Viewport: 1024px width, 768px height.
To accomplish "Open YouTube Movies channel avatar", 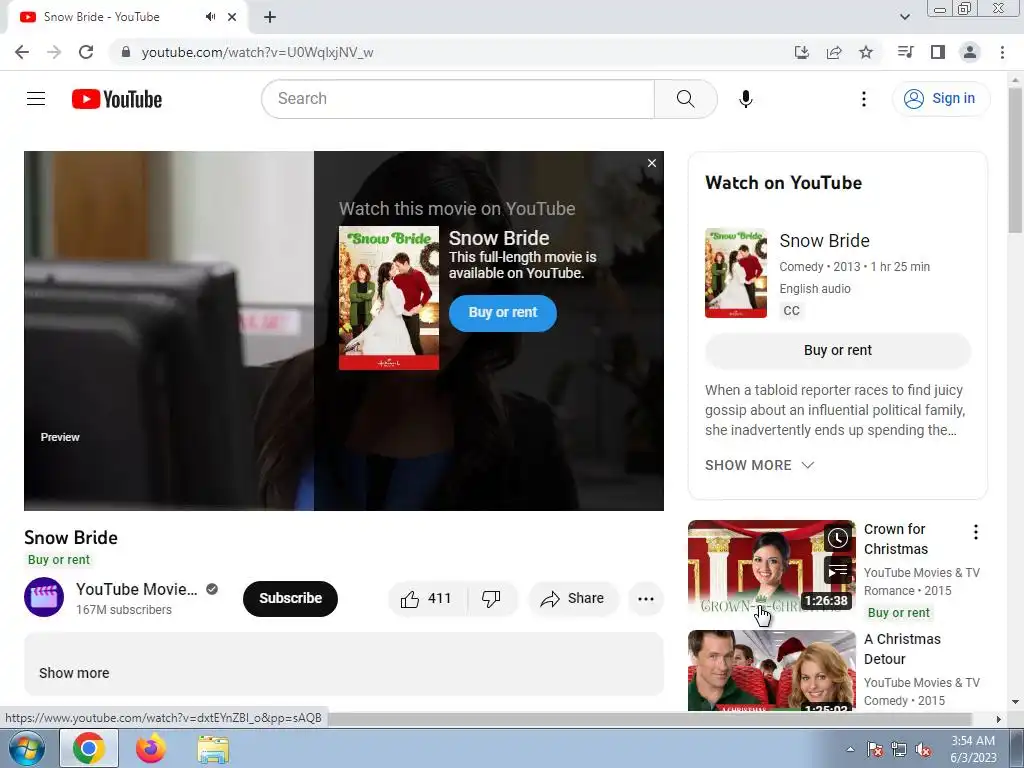I will click(x=44, y=598).
